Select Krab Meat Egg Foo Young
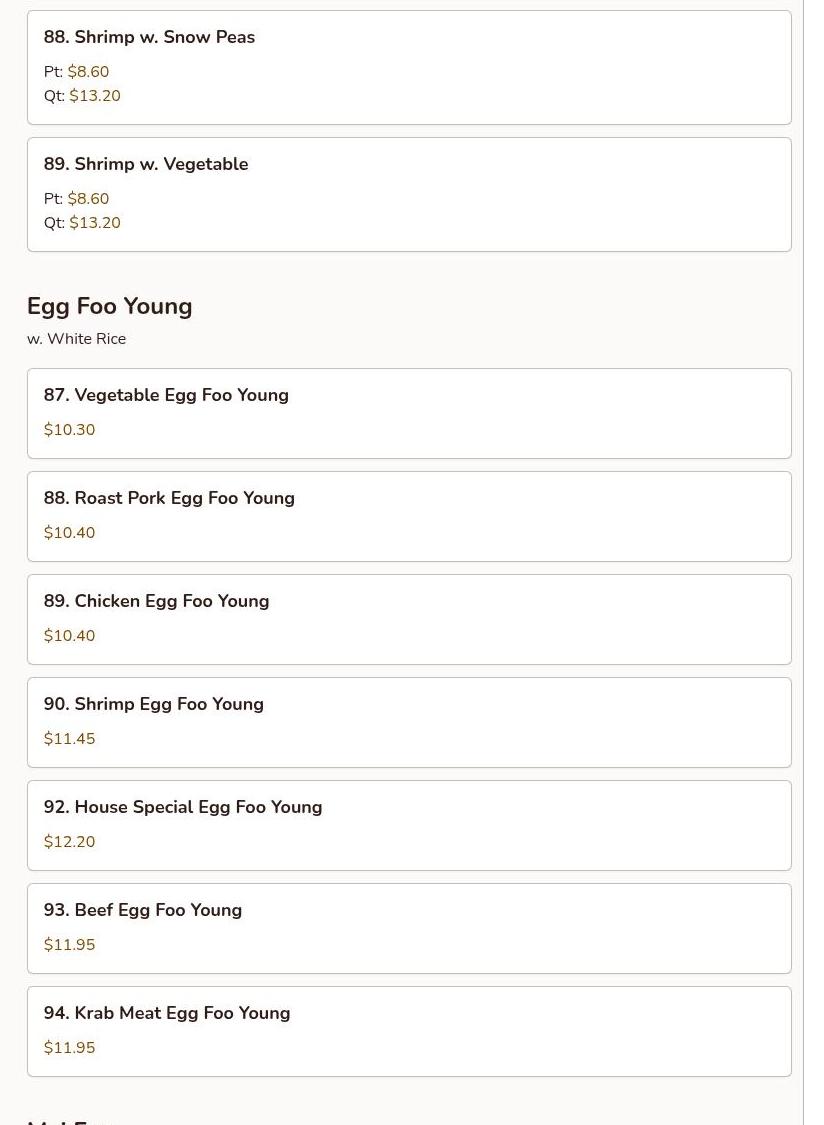 coord(167,1013)
